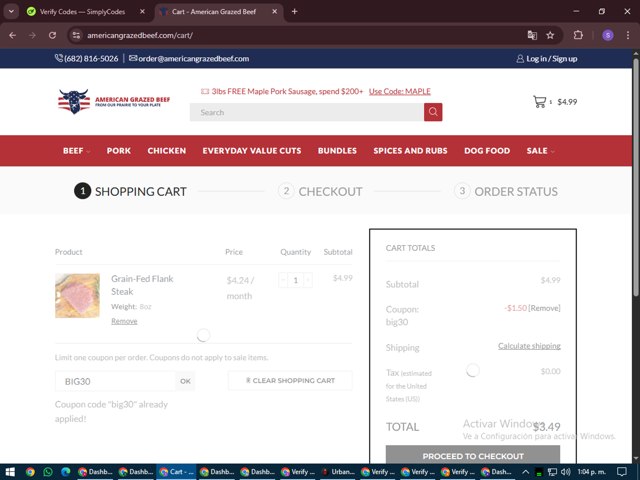Launch Chrome from the pinned taskbar icon

pos(30,472)
